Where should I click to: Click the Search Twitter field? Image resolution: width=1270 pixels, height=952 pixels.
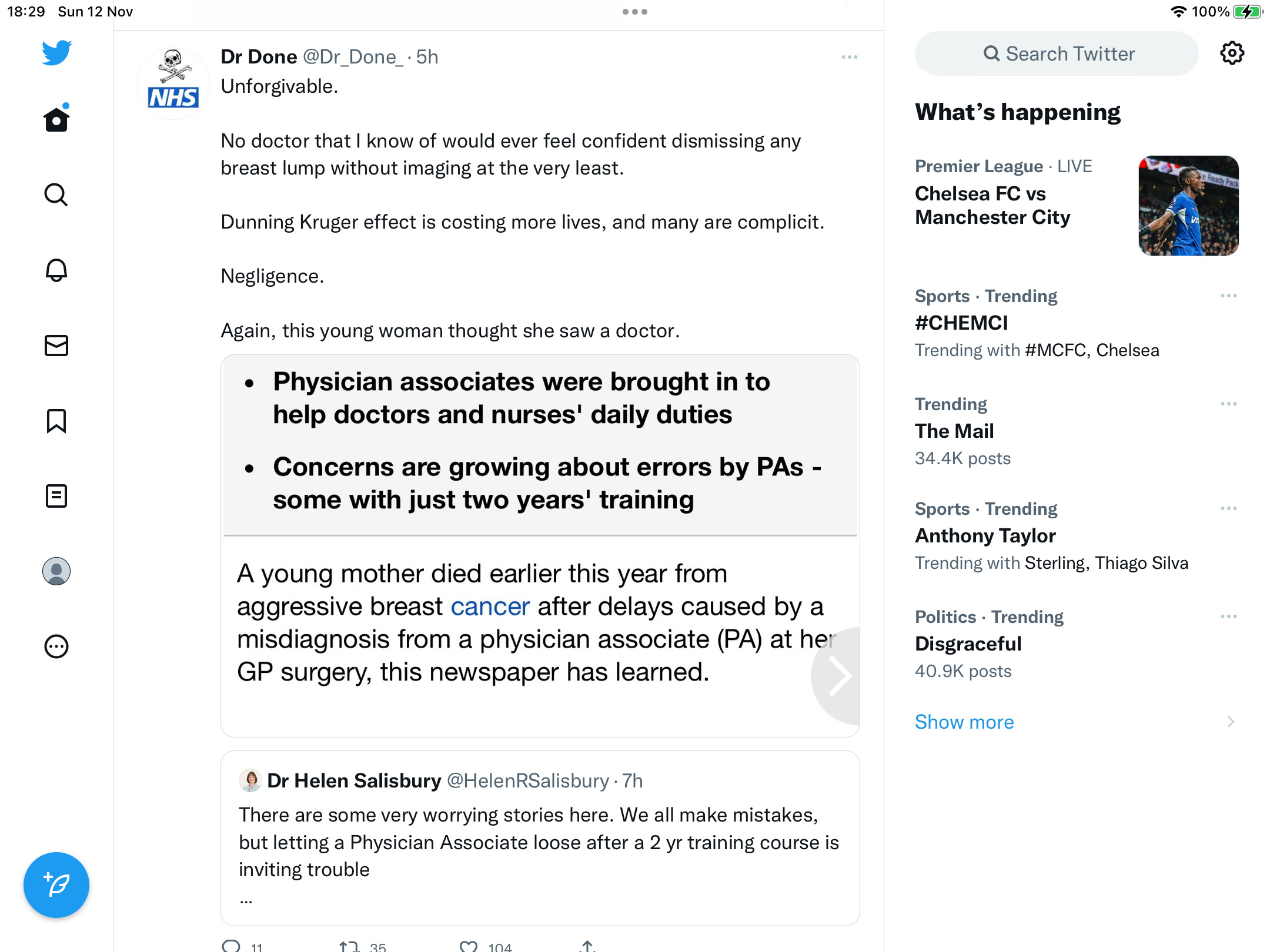(1057, 53)
